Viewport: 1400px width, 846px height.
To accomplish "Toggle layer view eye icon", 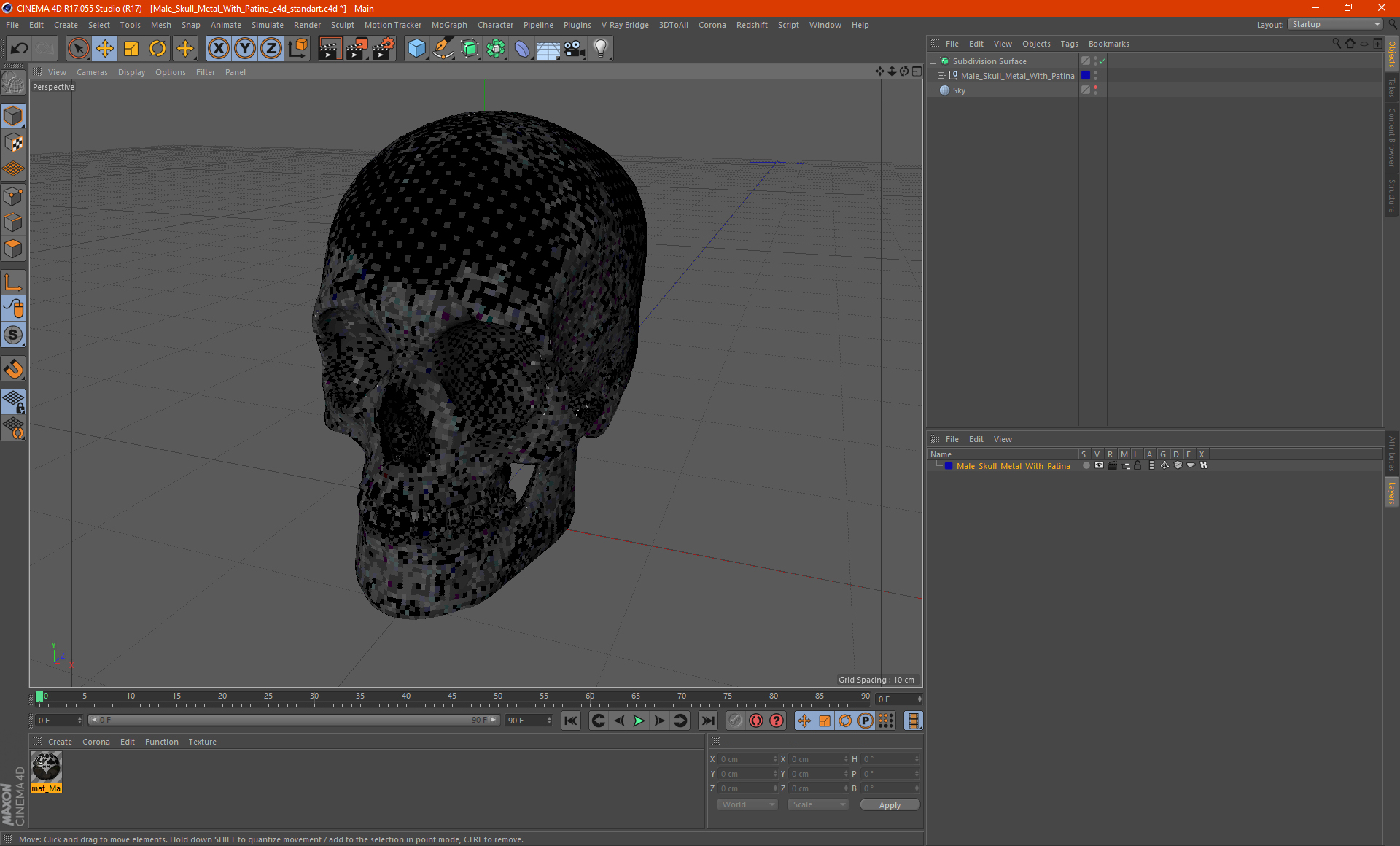I will (1099, 465).
